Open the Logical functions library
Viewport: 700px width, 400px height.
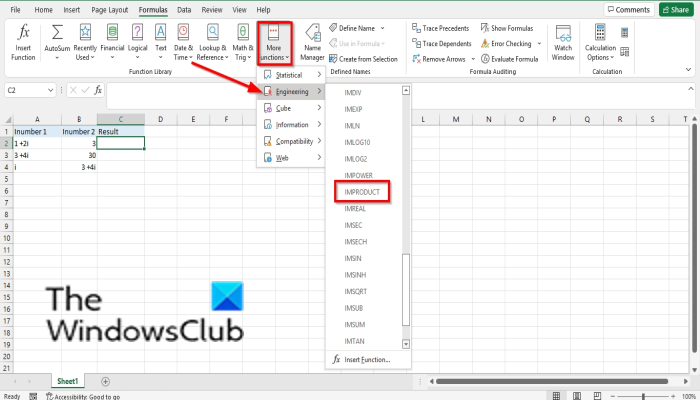138,42
